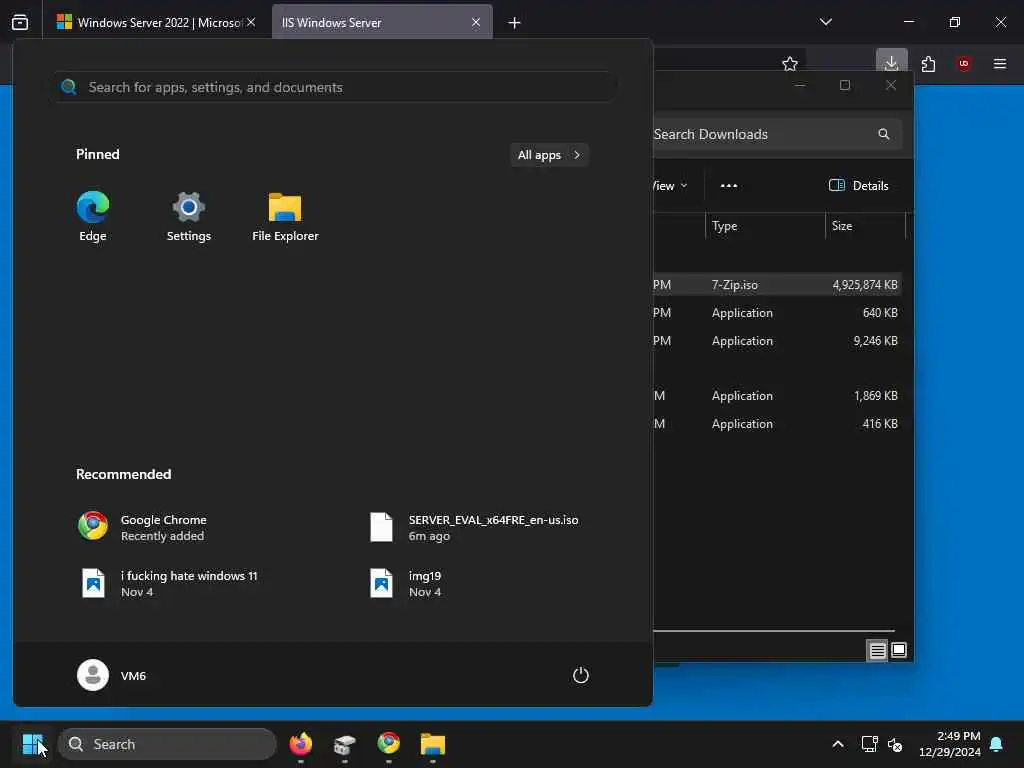The width and height of the screenshot is (1024, 768).
Task: Click the uBlock Origin extension icon
Action: point(964,63)
